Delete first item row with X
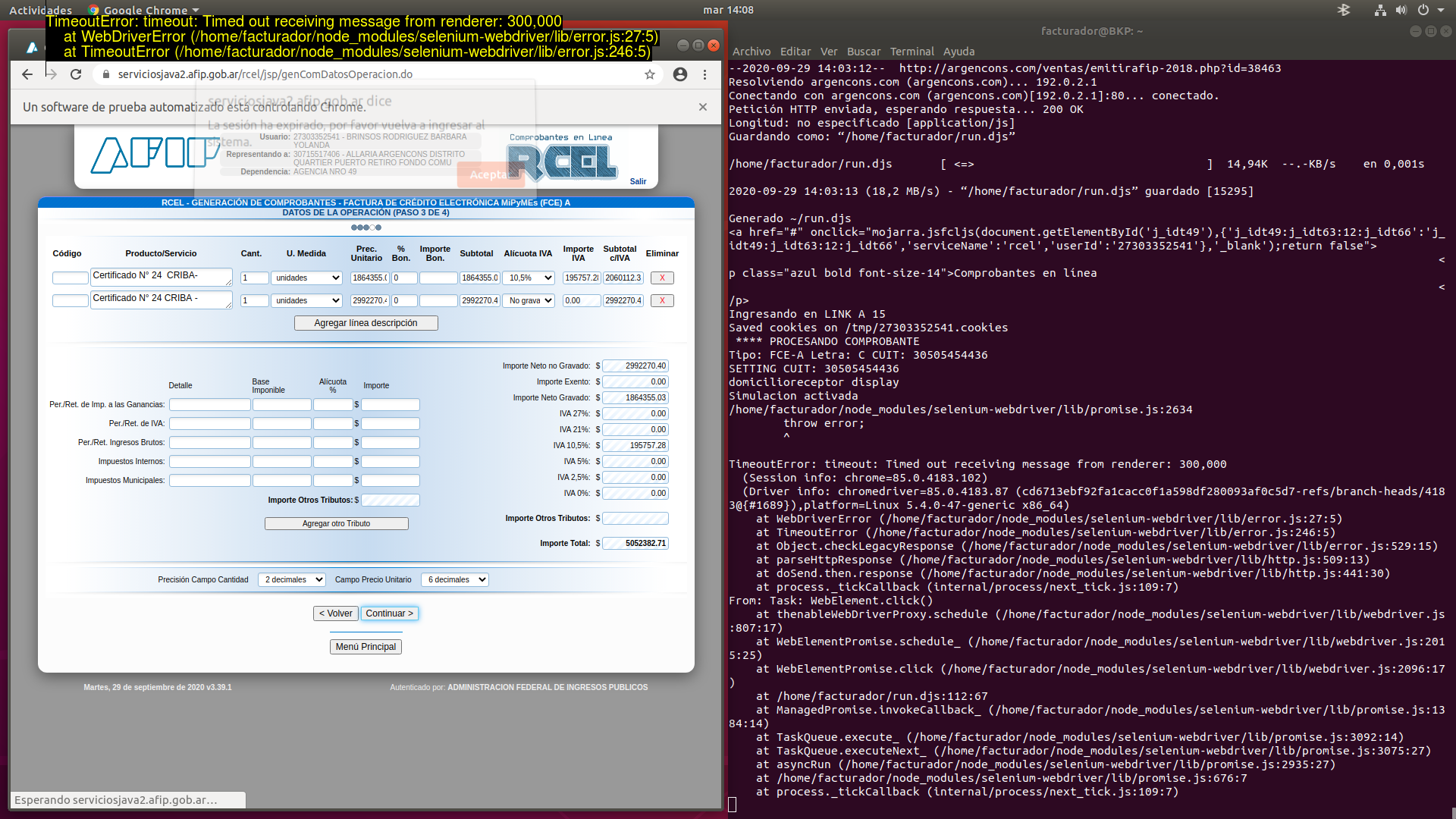 pos(662,278)
